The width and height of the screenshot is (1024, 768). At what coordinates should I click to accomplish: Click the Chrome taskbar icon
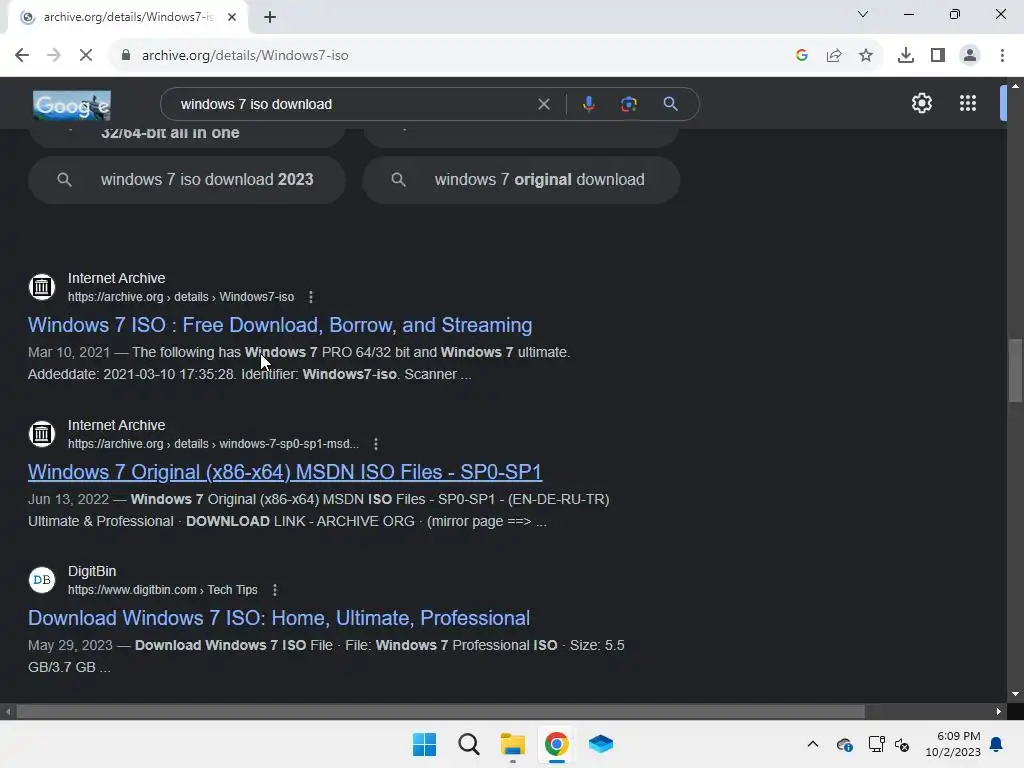(556, 744)
